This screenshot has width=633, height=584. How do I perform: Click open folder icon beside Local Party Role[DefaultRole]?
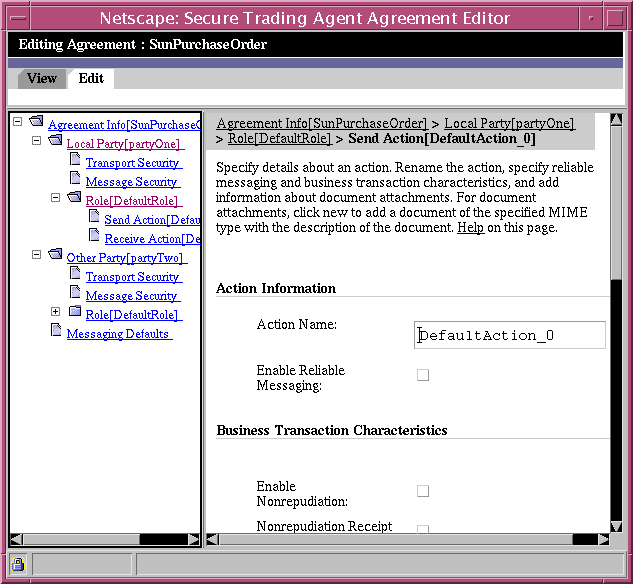(x=74, y=197)
